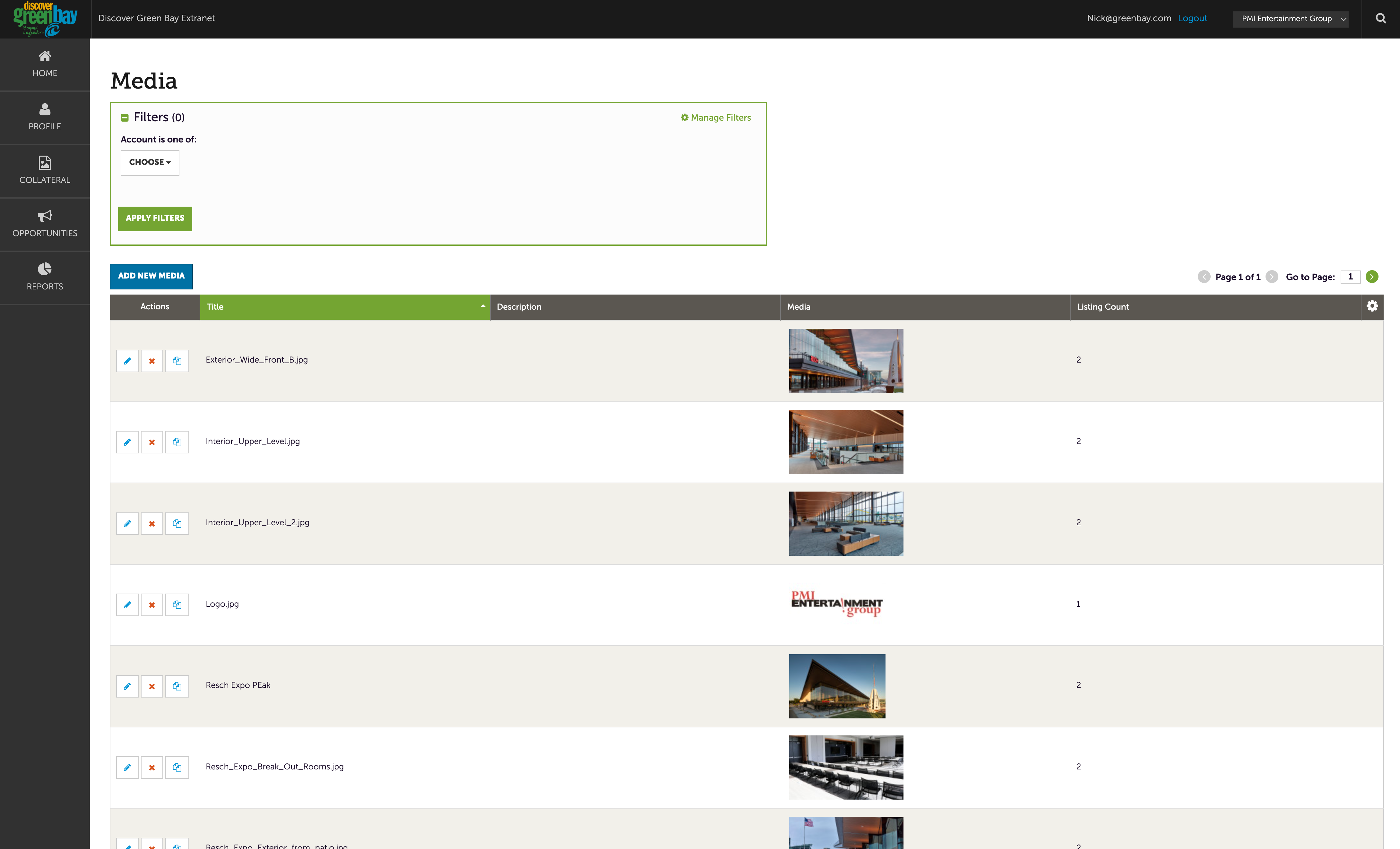Image resolution: width=1400 pixels, height=849 pixels.
Task: Open the CHOOSE account dropdown
Action: click(150, 162)
